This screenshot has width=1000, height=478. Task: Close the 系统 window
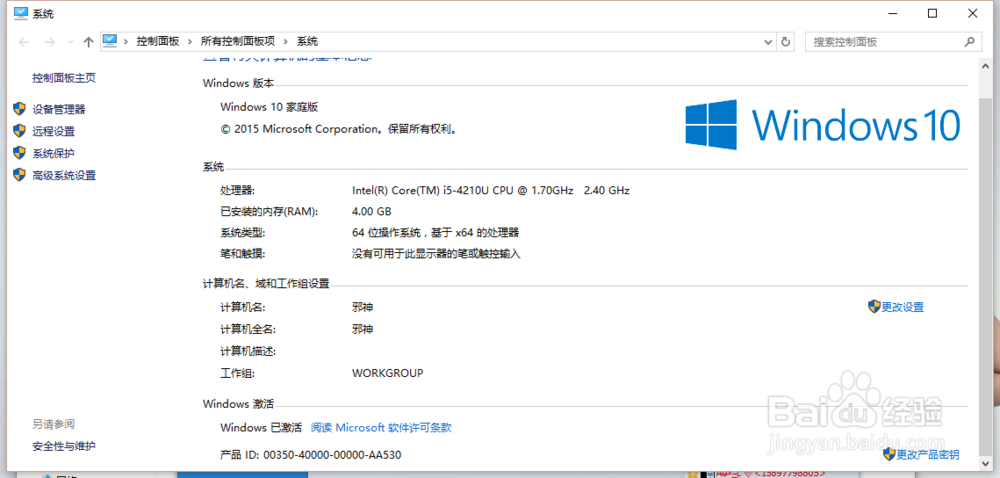click(x=972, y=13)
